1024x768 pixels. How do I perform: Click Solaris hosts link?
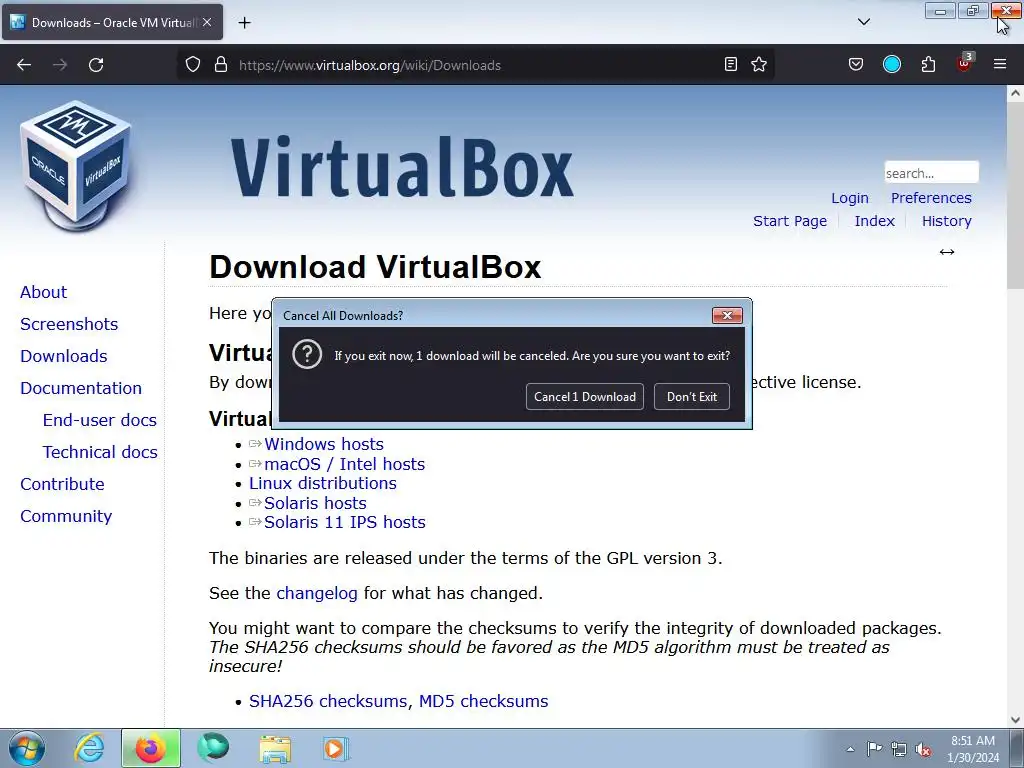pyautogui.click(x=315, y=503)
